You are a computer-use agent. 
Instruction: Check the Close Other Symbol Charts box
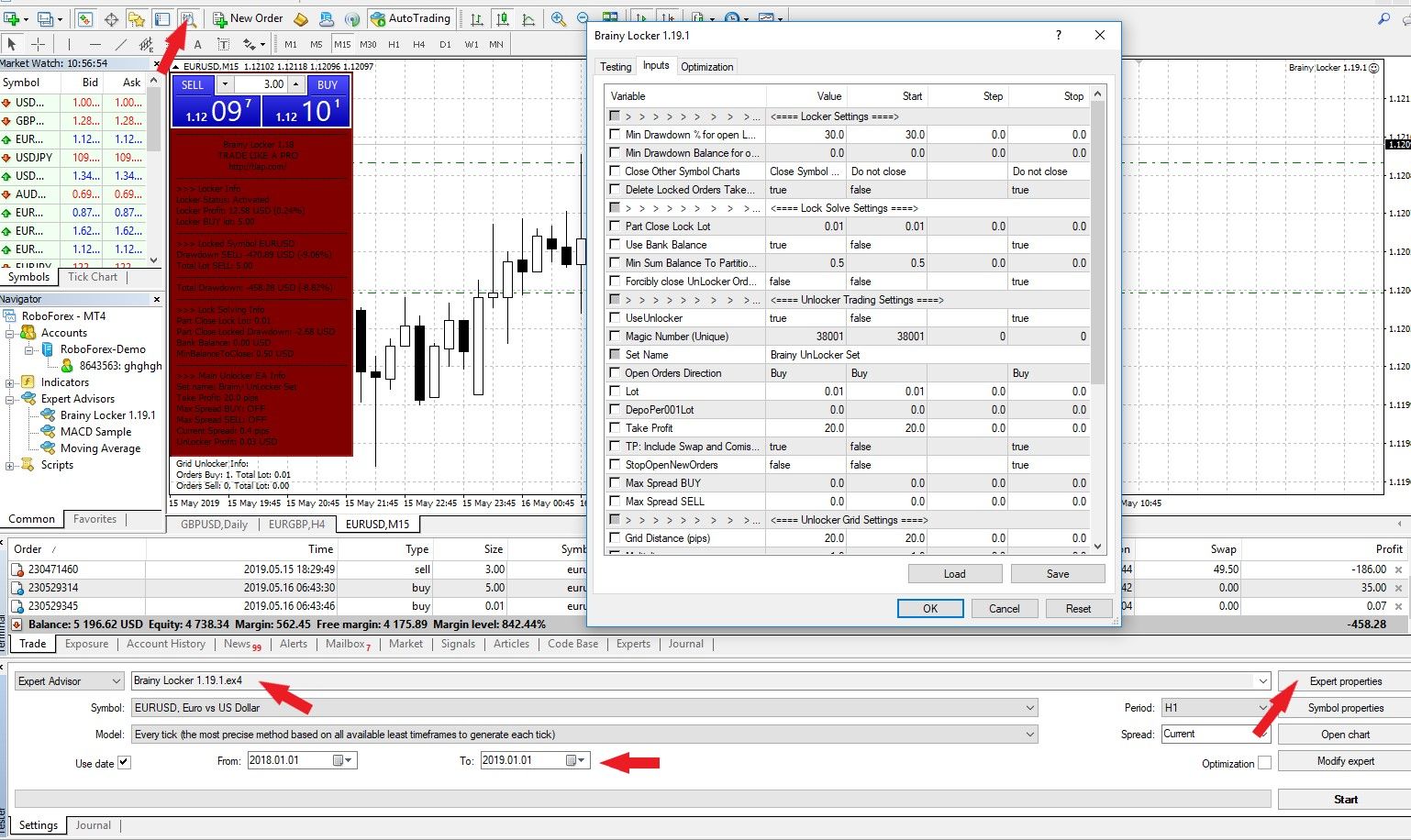pos(615,171)
